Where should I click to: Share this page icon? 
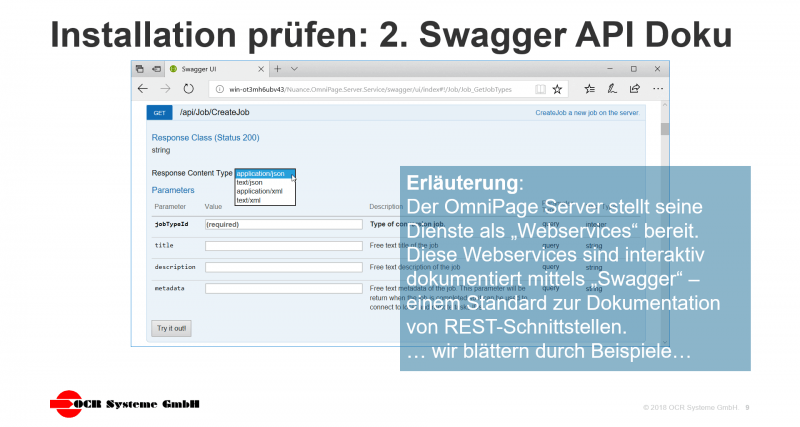(635, 89)
